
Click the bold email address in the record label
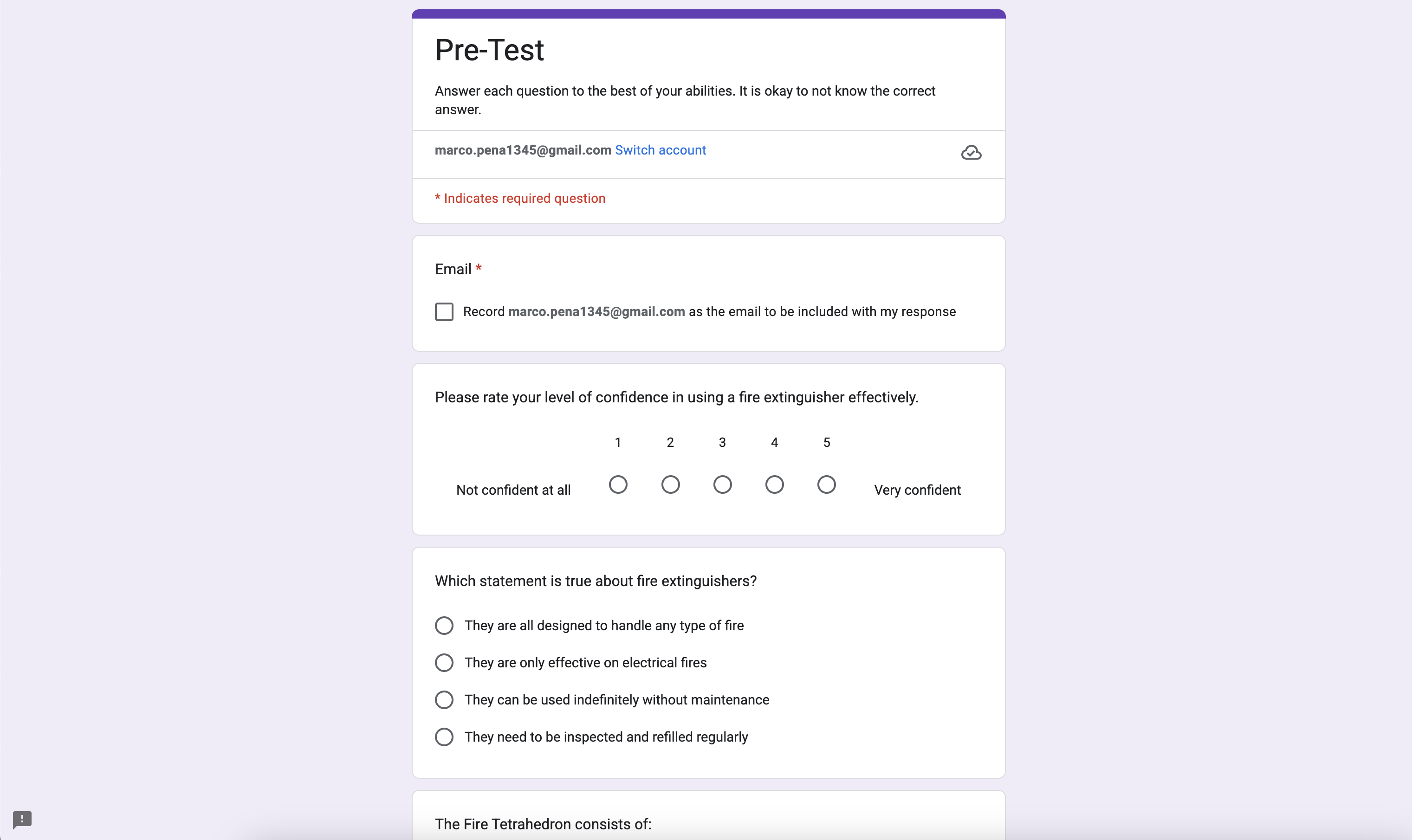point(596,312)
